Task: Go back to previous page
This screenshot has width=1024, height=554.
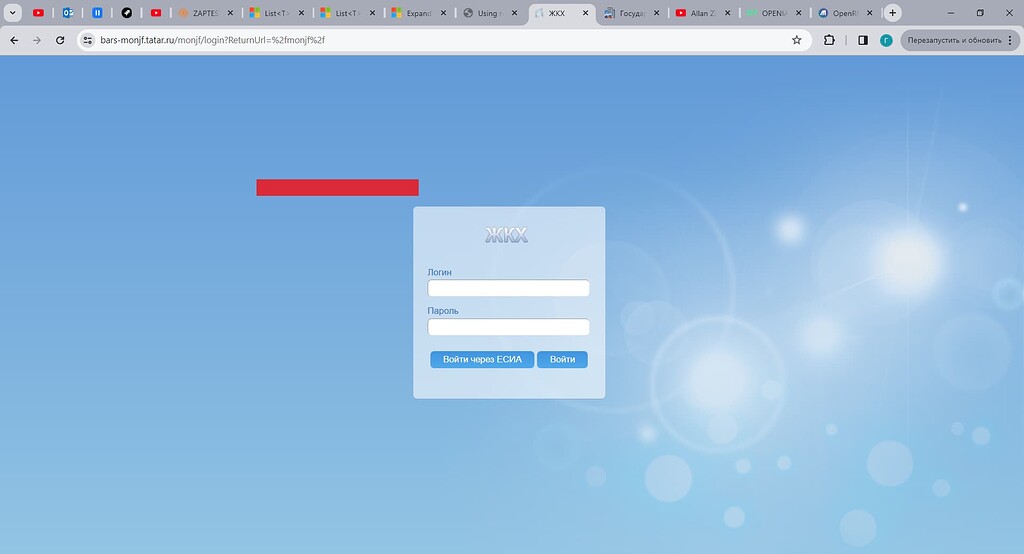Action: coord(14,40)
